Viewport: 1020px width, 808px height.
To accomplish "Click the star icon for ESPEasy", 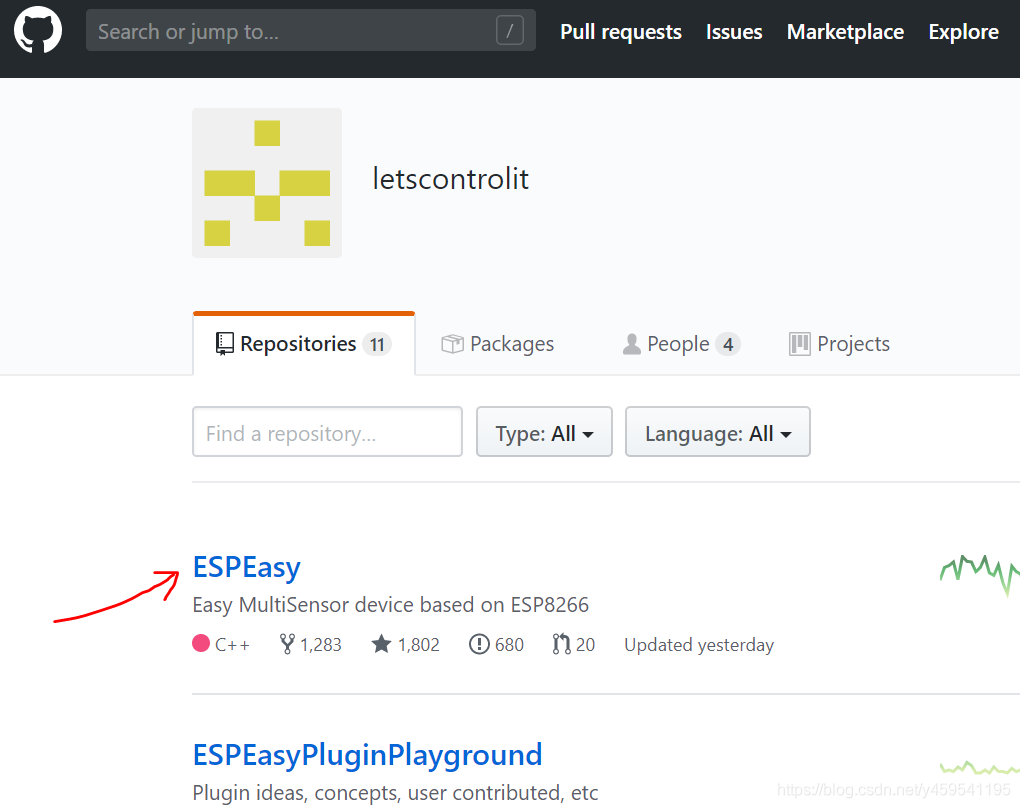I will point(381,644).
